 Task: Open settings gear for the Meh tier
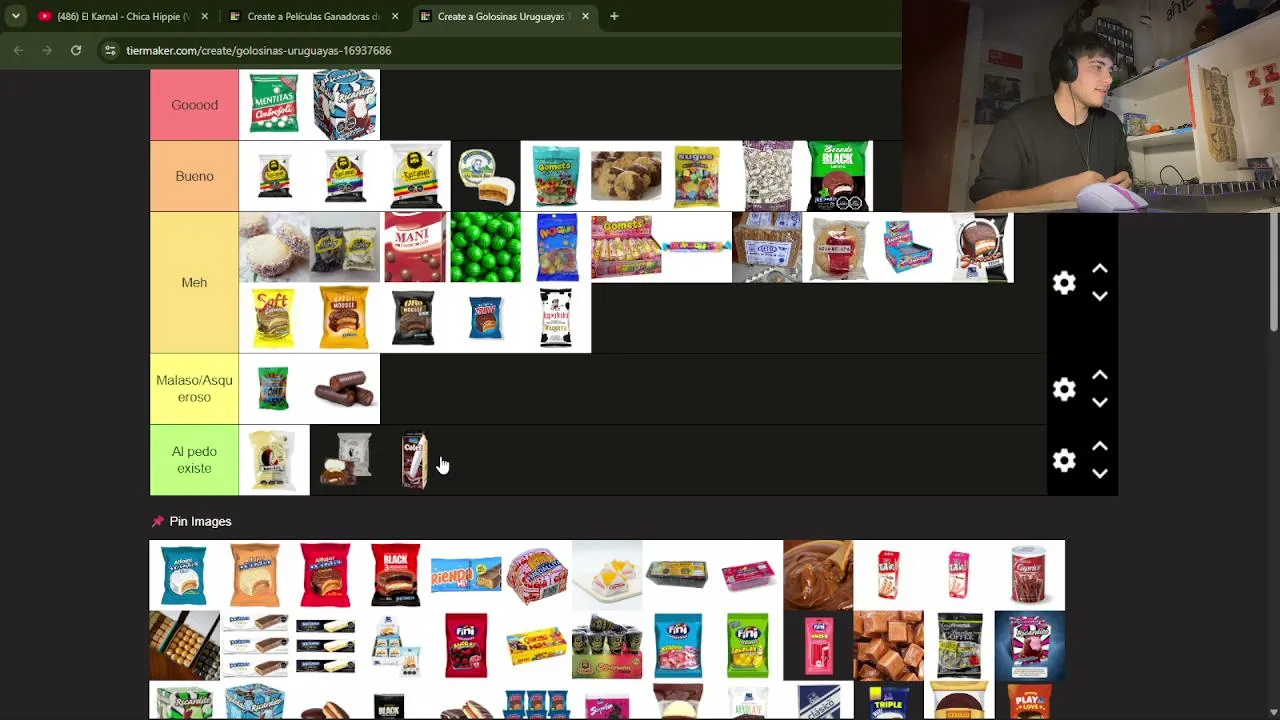point(1064,283)
